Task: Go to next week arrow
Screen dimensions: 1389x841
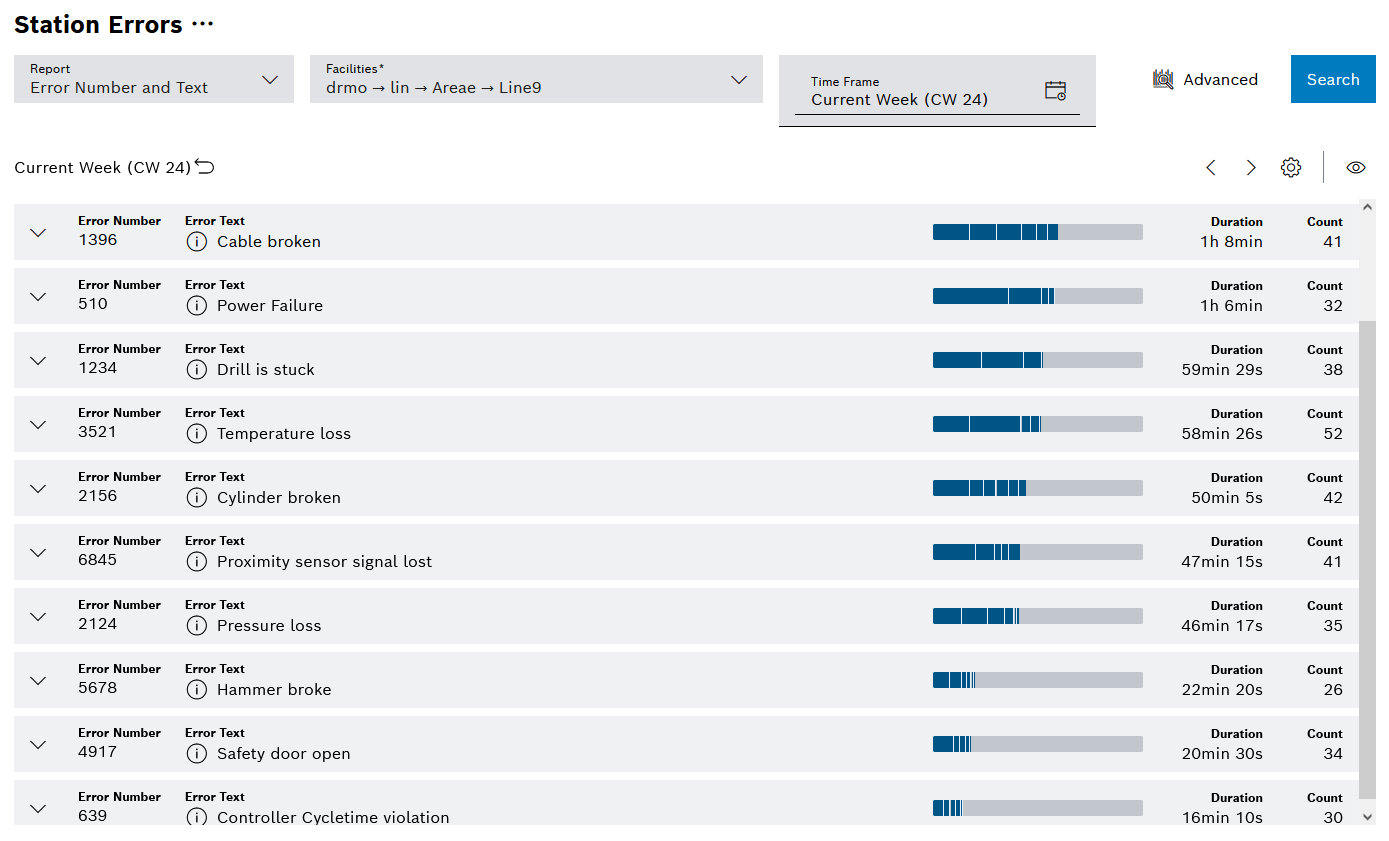Action: pos(1251,168)
